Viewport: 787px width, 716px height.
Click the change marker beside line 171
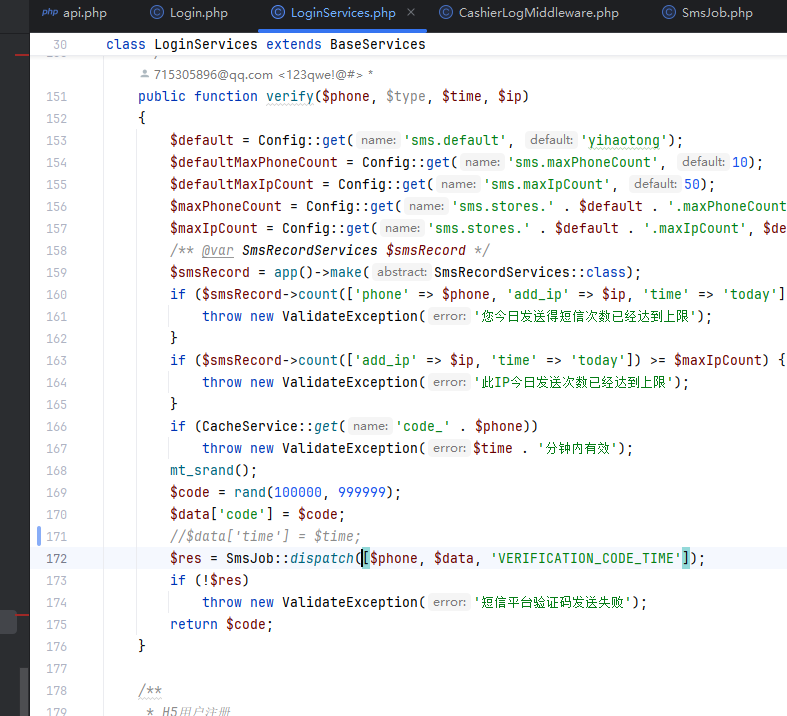point(39,536)
